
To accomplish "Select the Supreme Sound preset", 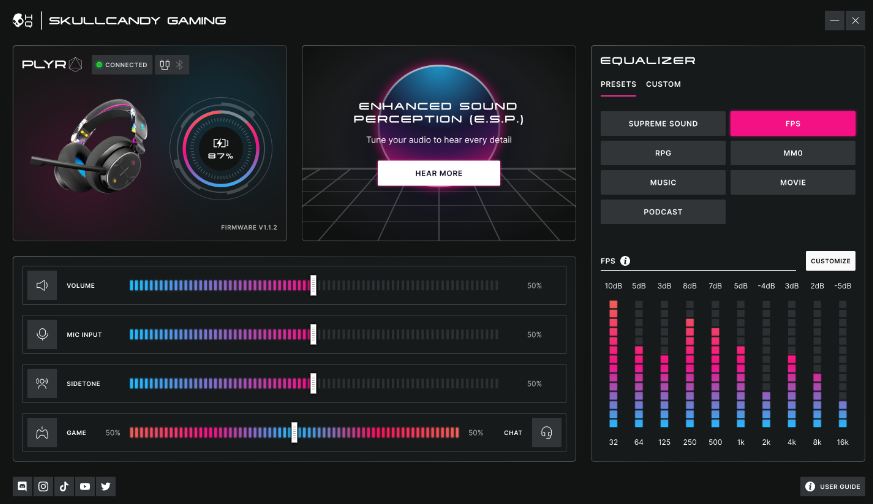I will [663, 124].
